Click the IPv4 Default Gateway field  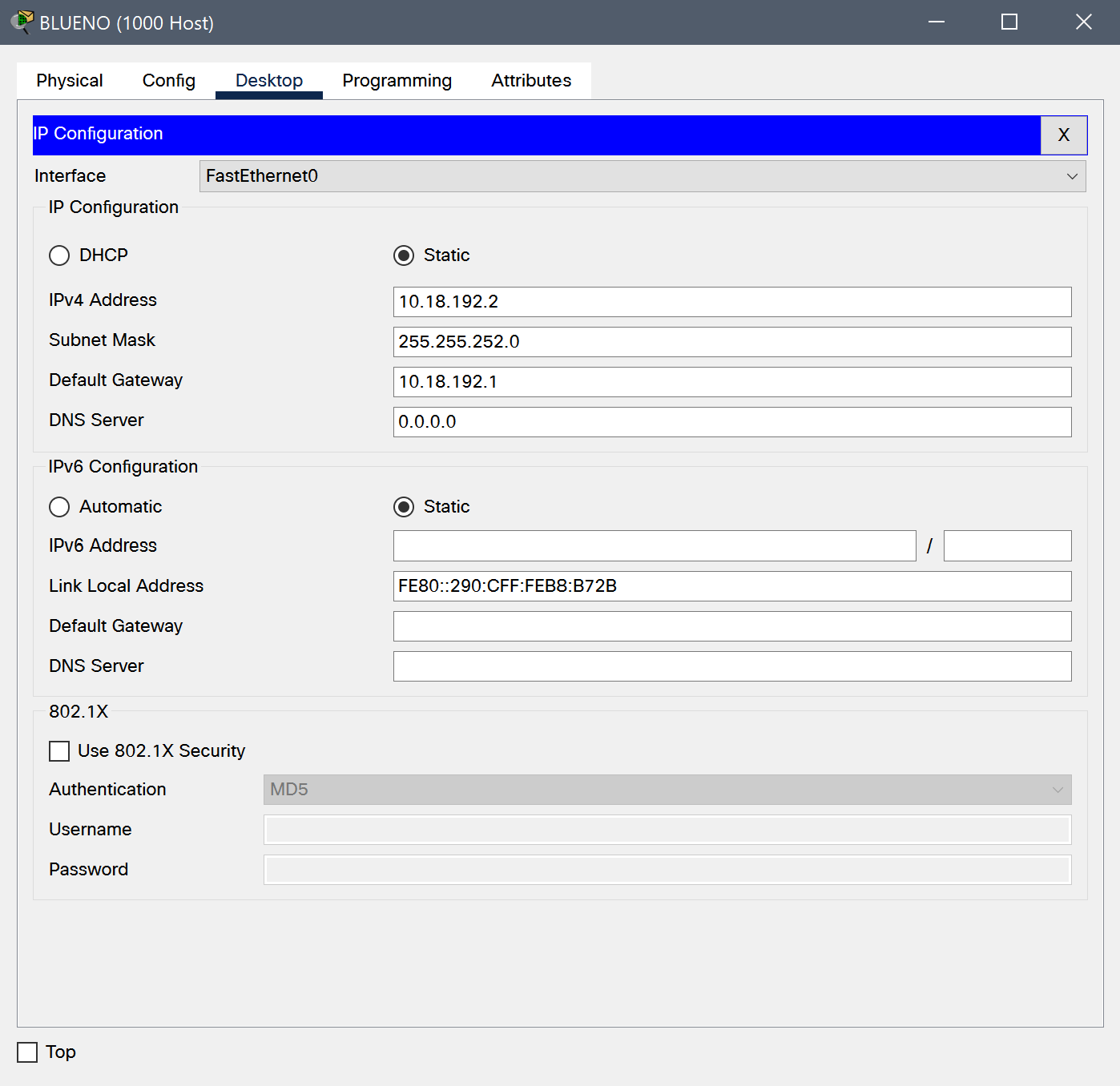(732, 382)
